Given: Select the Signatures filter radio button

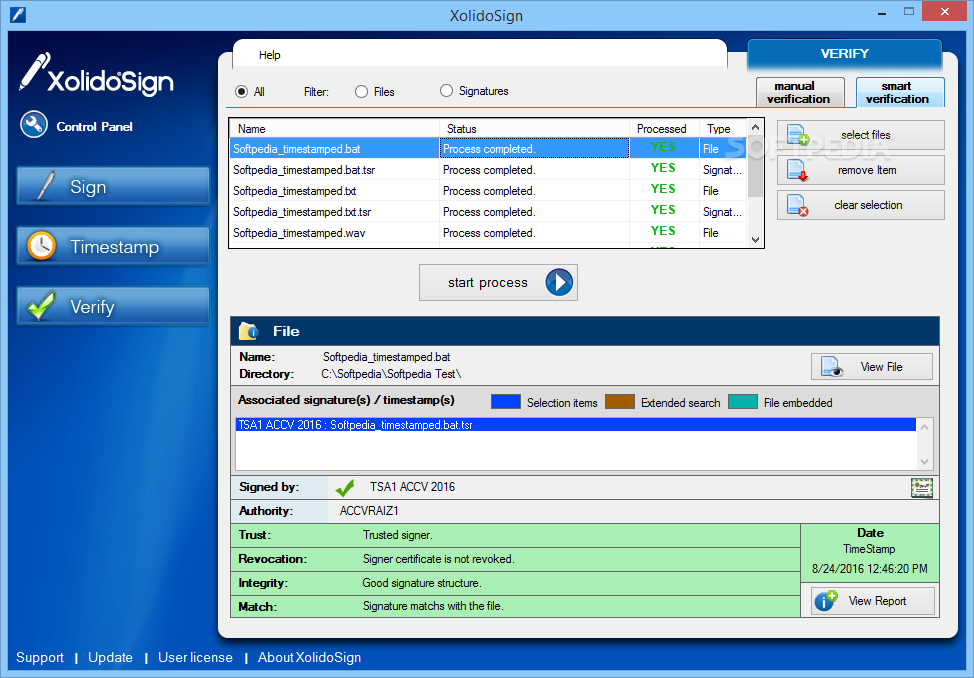Looking at the screenshot, I should [446, 91].
